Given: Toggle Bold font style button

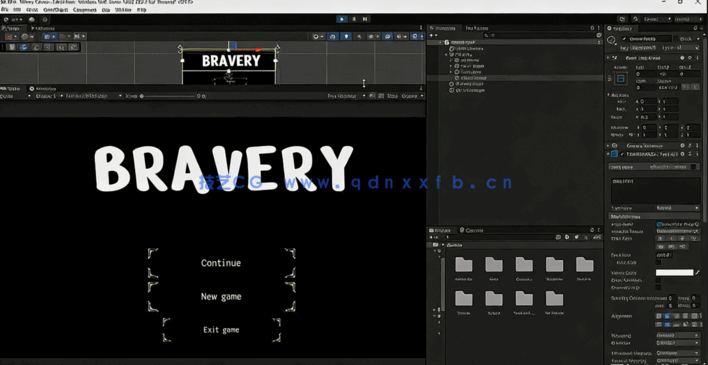Looking at the screenshot, I should point(661,239).
